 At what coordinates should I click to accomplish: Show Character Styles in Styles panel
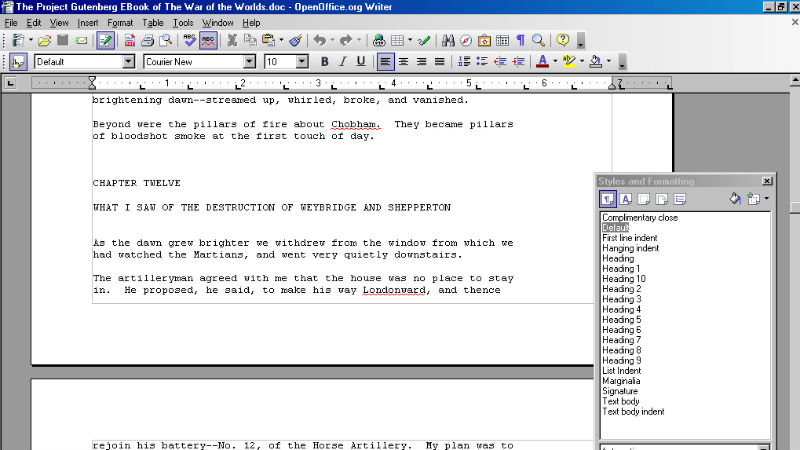point(626,199)
